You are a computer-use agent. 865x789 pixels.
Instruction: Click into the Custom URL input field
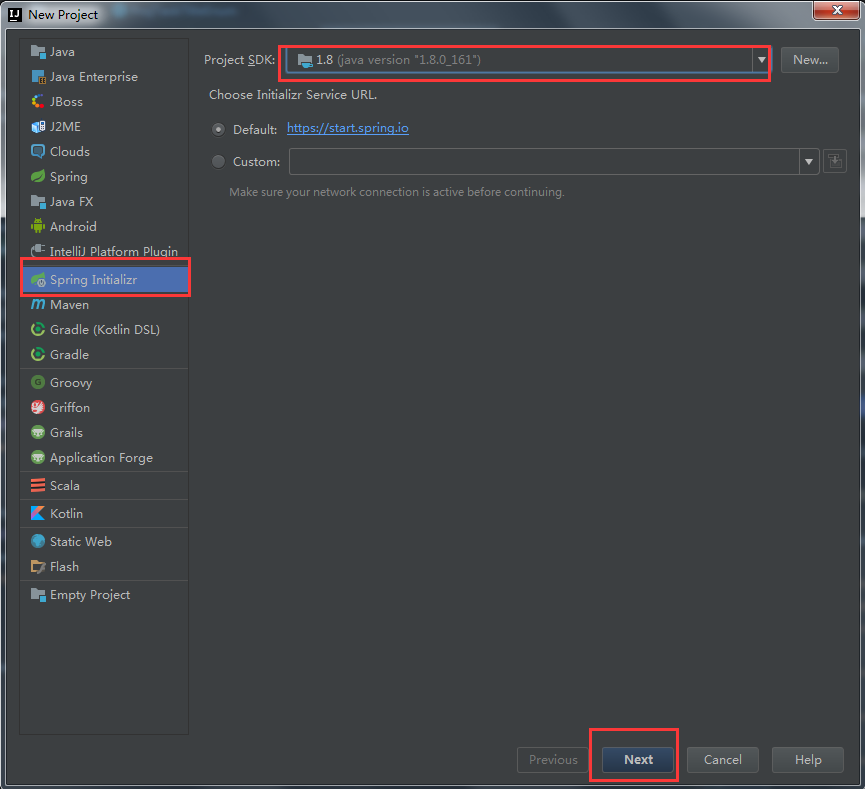coord(544,162)
